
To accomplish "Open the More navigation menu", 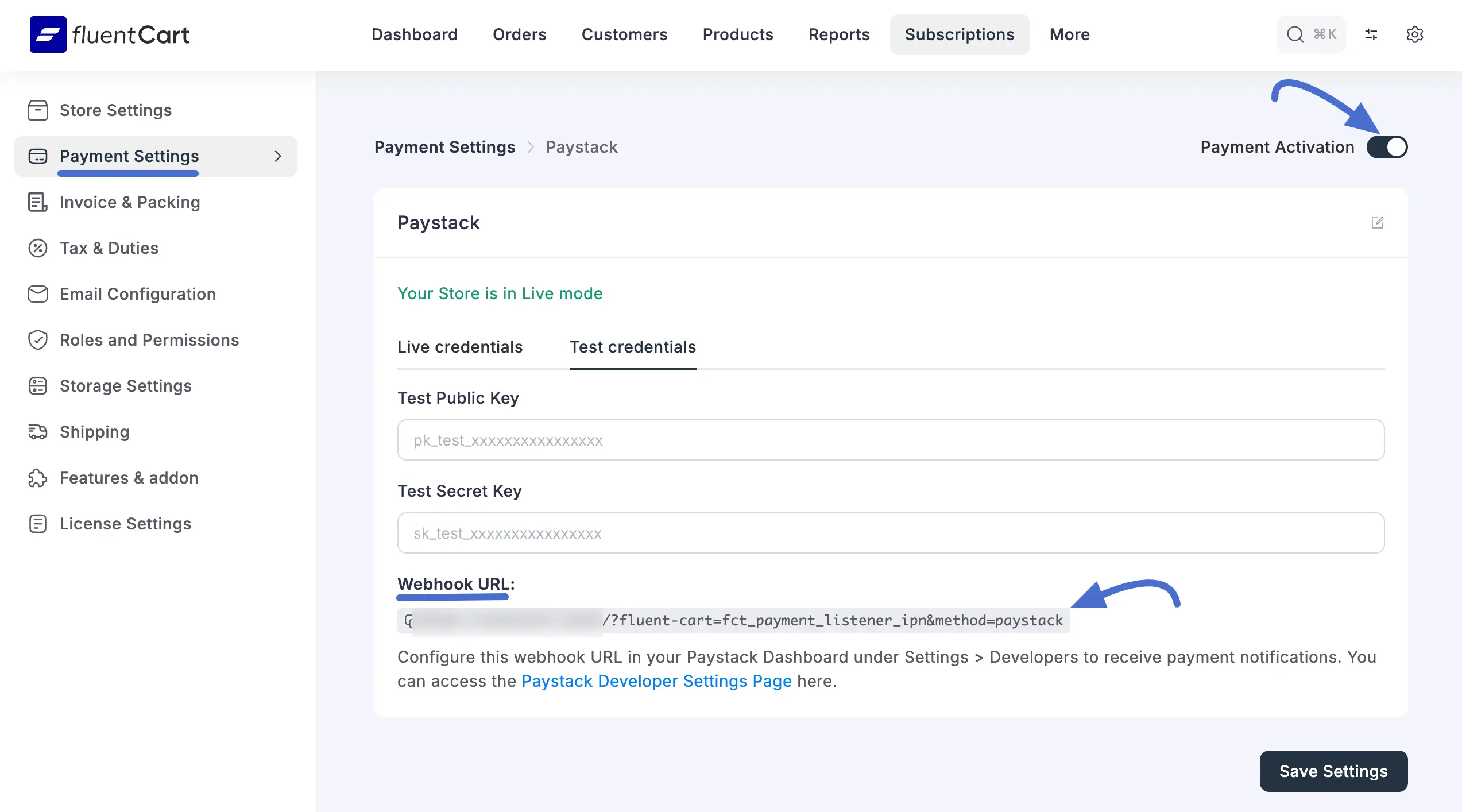I will point(1069,34).
